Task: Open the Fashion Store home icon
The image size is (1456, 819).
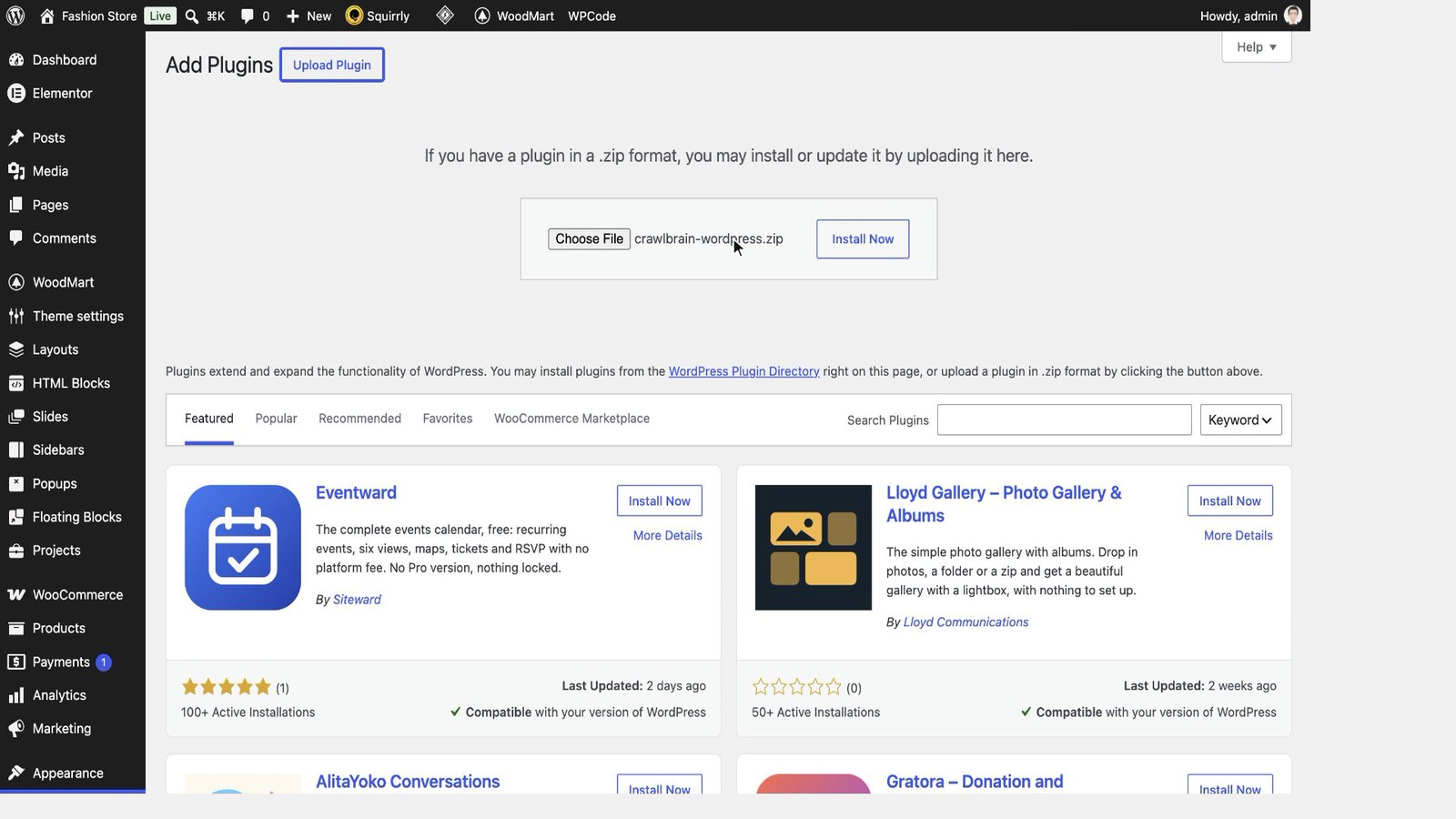Action: coord(47,15)
